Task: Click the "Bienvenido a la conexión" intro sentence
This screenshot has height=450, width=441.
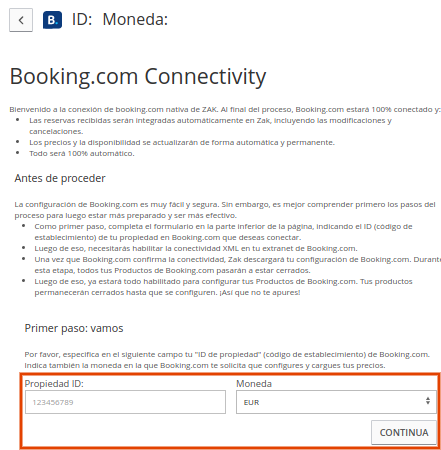Action: [225, 109]
